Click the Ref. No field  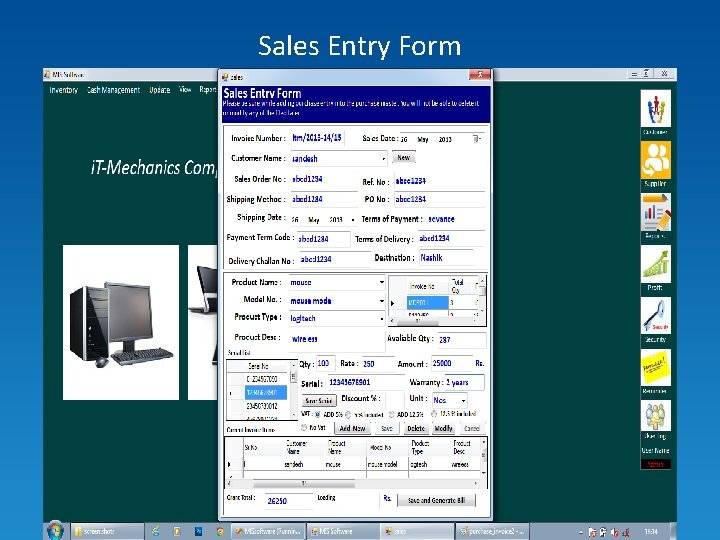pos(439,181)
